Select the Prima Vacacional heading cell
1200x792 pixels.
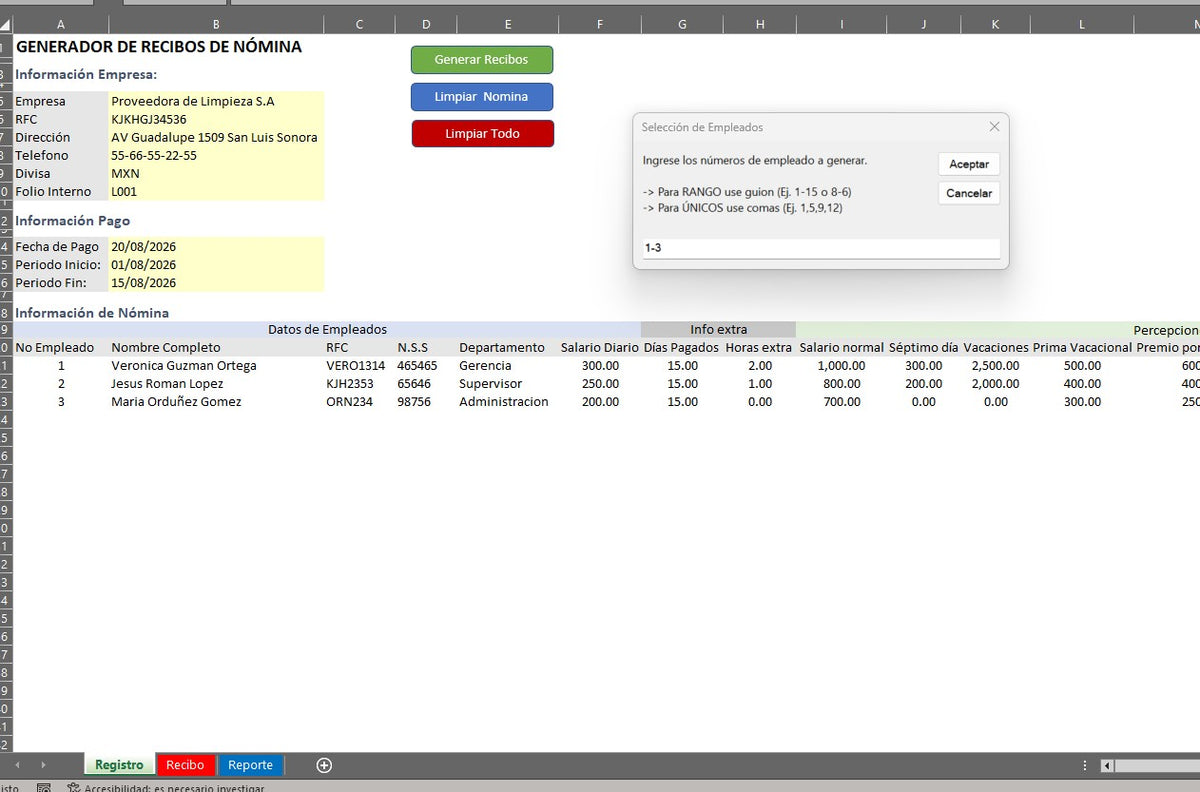click(x=1081, y=347)
